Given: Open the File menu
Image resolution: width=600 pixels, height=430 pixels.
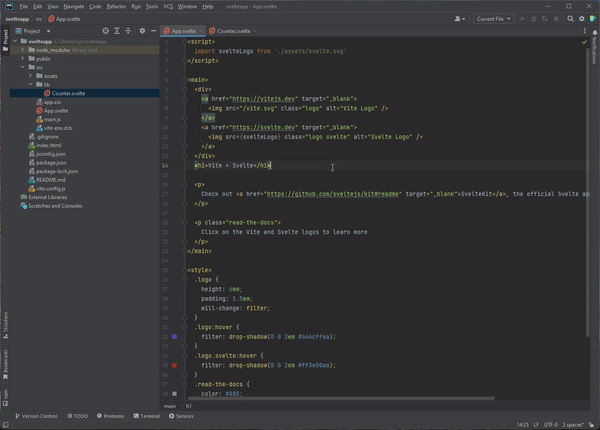Looking at the screenshot, I should (23, 7).
